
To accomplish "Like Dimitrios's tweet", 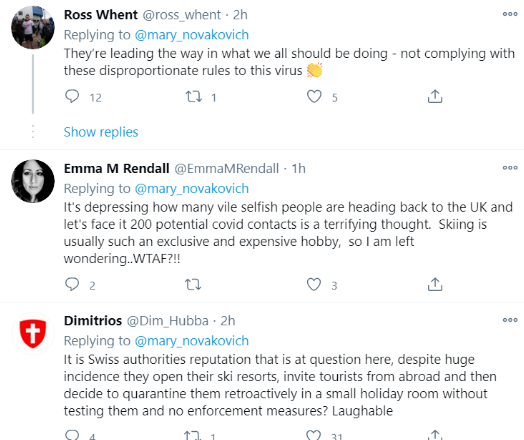I will [313, 435].
